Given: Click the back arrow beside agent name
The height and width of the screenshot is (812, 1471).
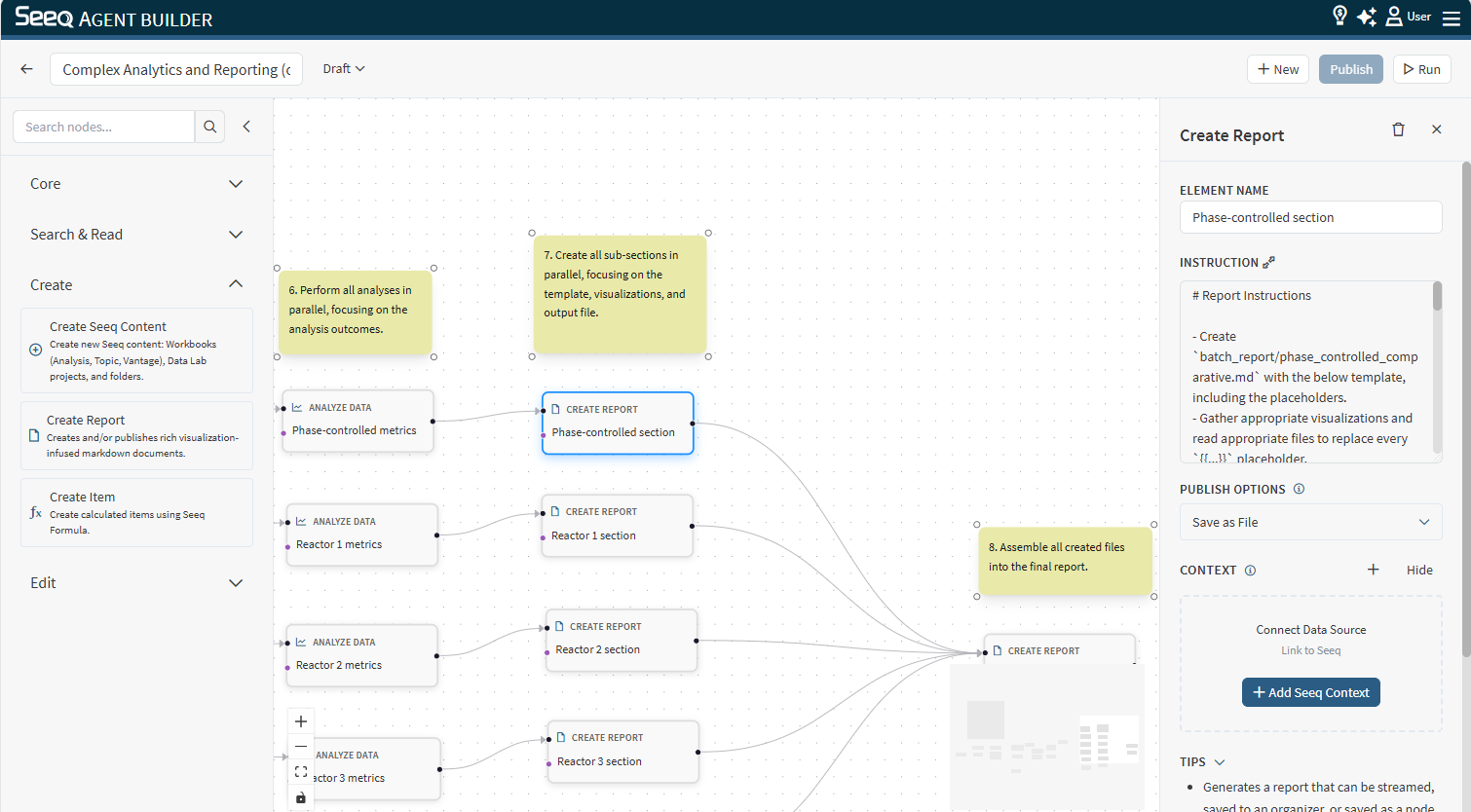Looking at the screenshot, I should 26,69.
